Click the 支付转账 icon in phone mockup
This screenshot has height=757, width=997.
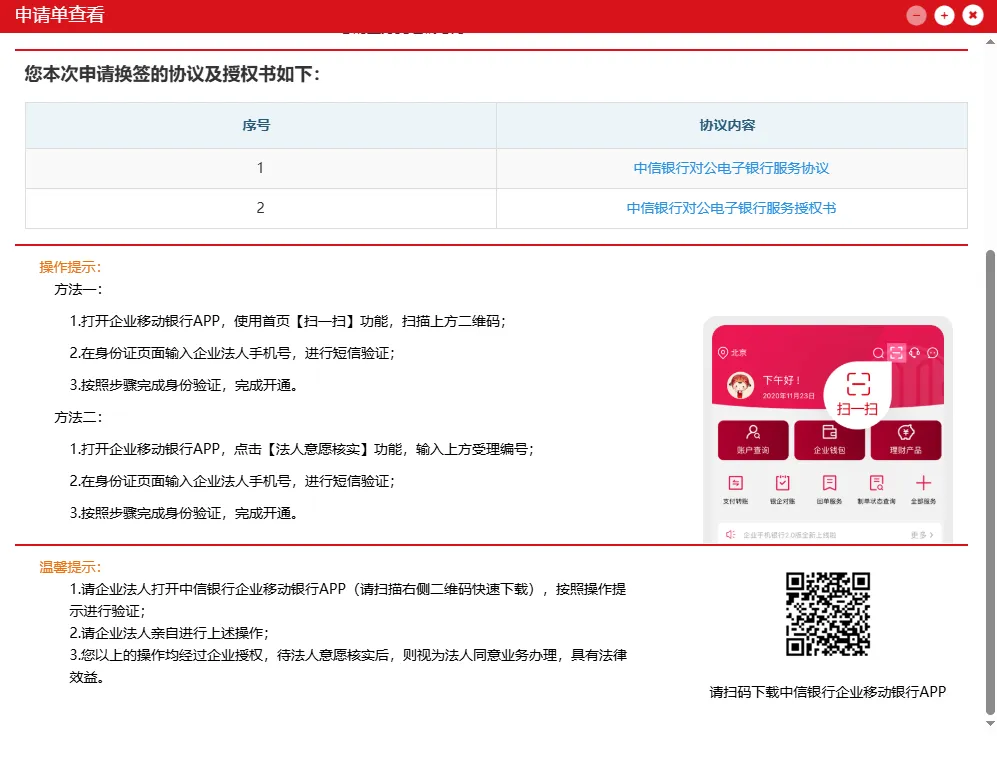point(736,484)
